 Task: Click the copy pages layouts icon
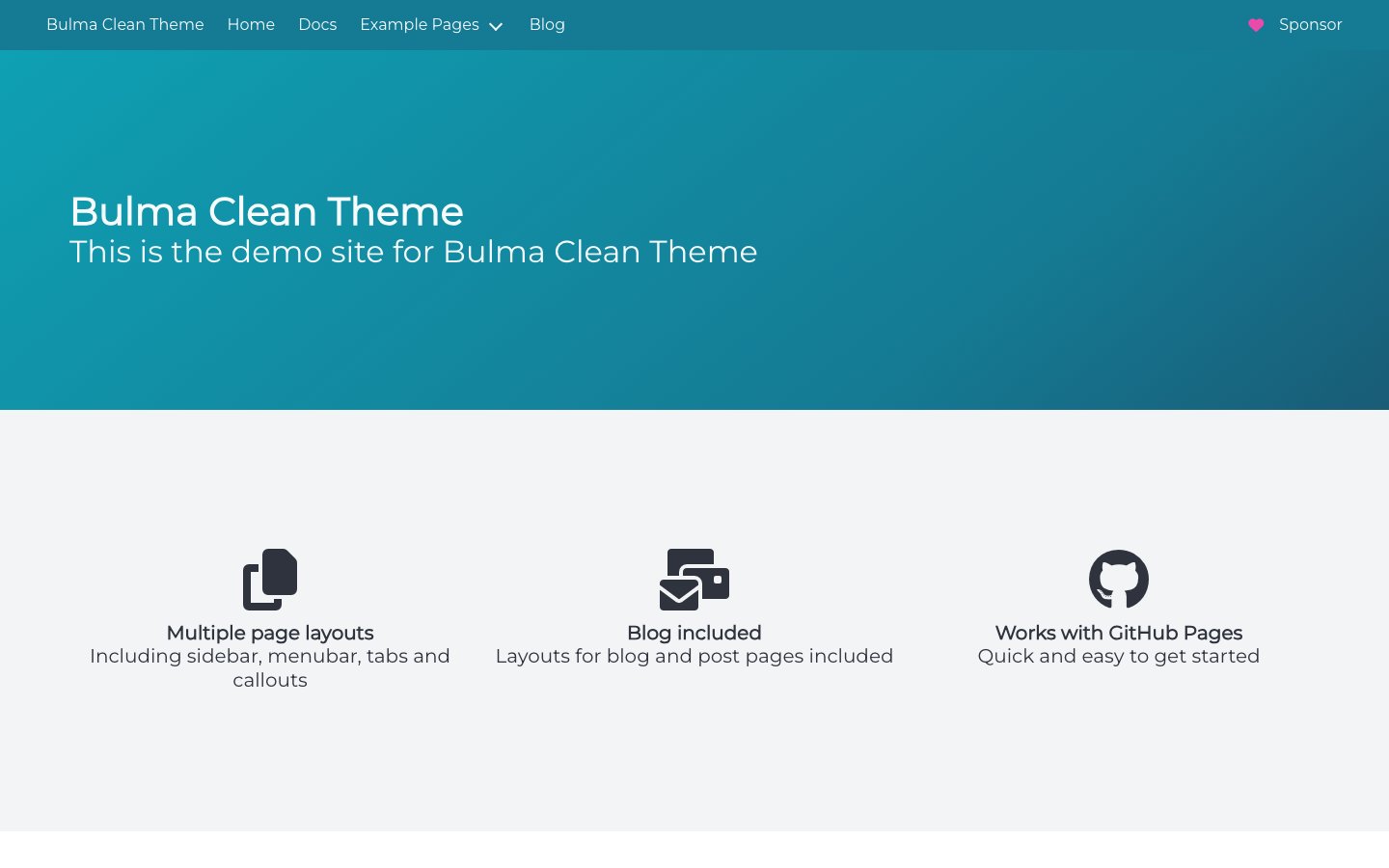[270, 580]
